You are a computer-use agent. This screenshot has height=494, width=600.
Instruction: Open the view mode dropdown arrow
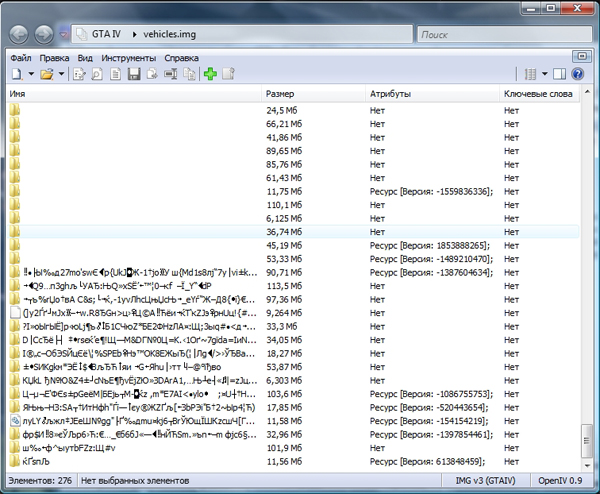point(544,74)
